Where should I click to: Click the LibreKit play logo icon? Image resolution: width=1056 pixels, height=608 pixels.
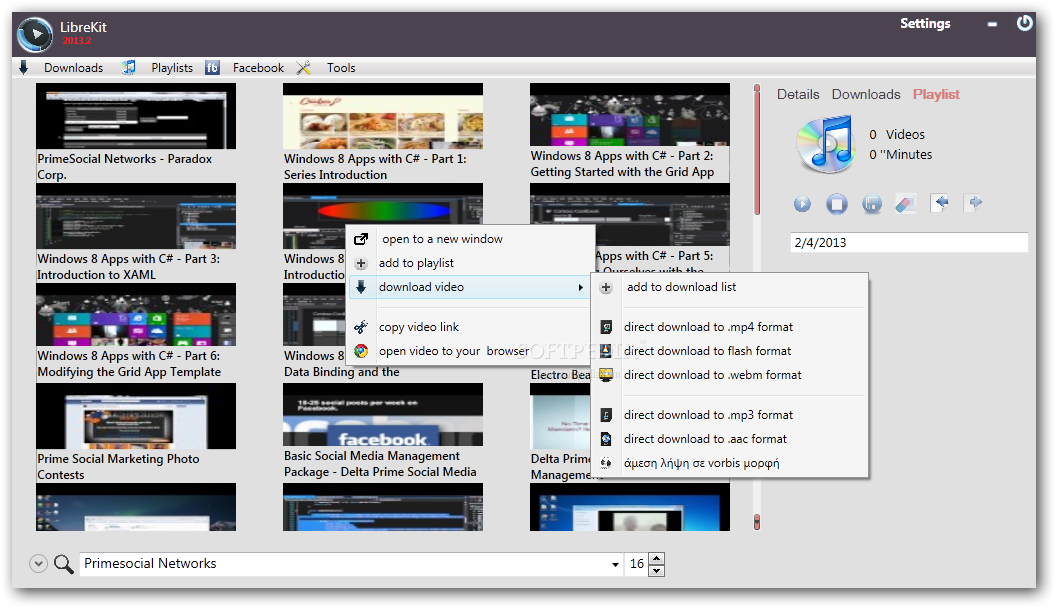click(x=35, y=34)
